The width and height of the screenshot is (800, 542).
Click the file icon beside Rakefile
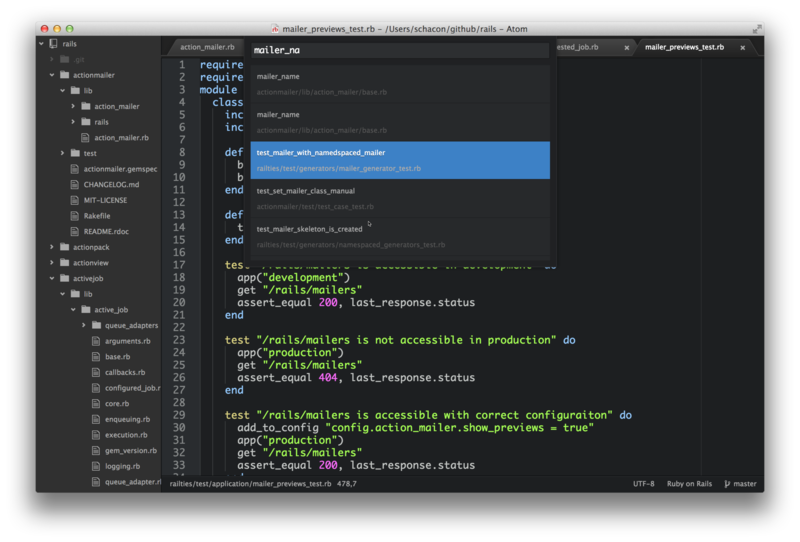tap(75, 215)
